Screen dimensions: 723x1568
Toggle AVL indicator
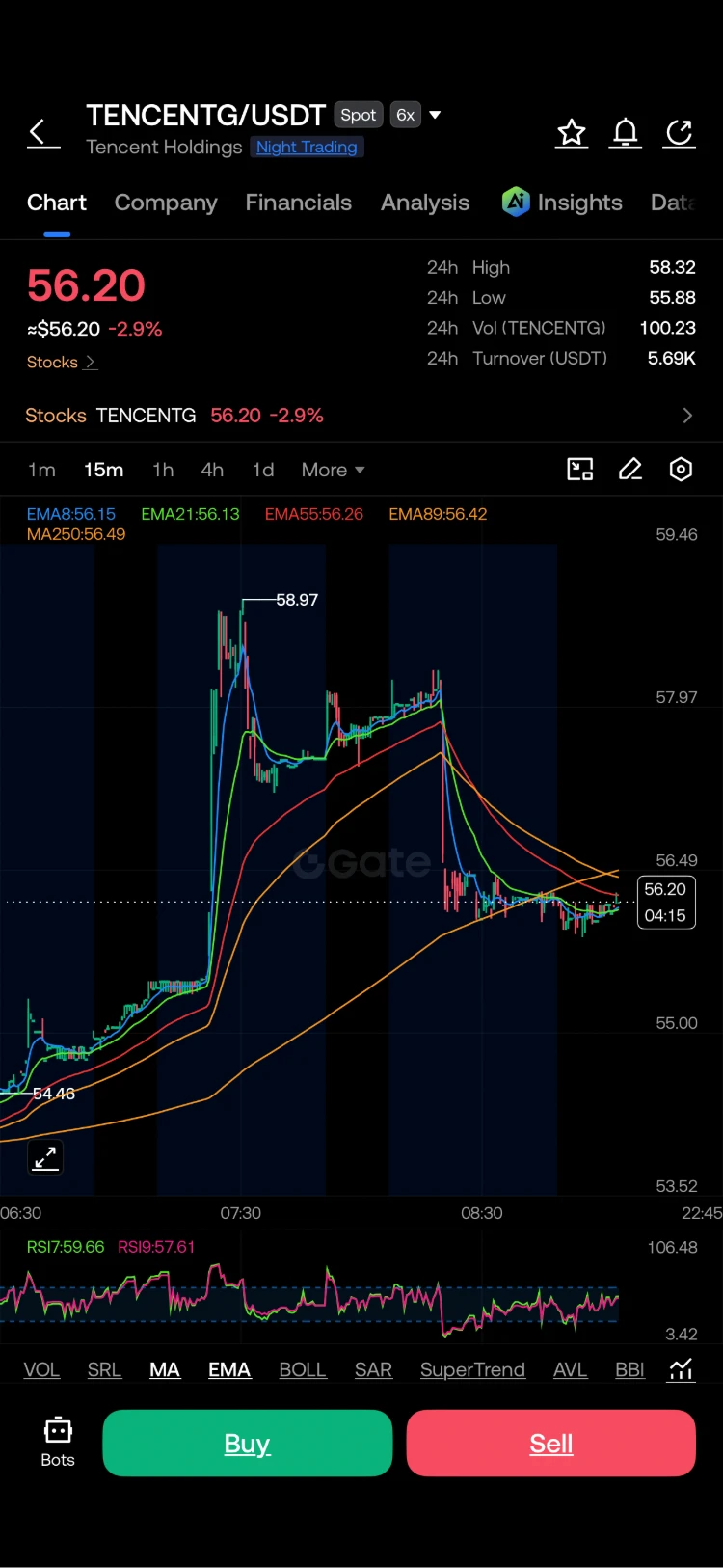[x=571, y=1369]
